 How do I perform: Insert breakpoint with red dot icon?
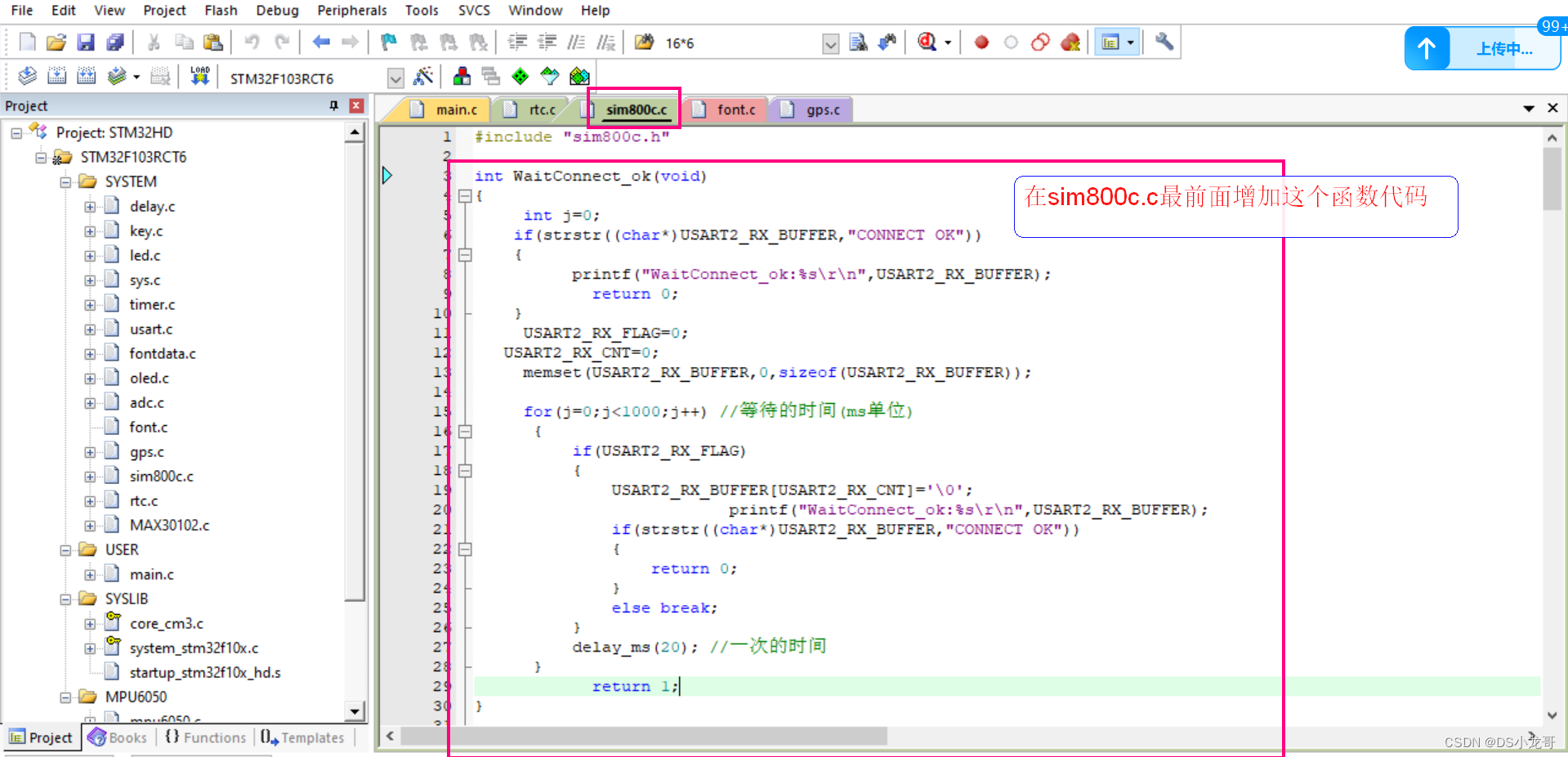pyautogui.click(x=981, y=43)
